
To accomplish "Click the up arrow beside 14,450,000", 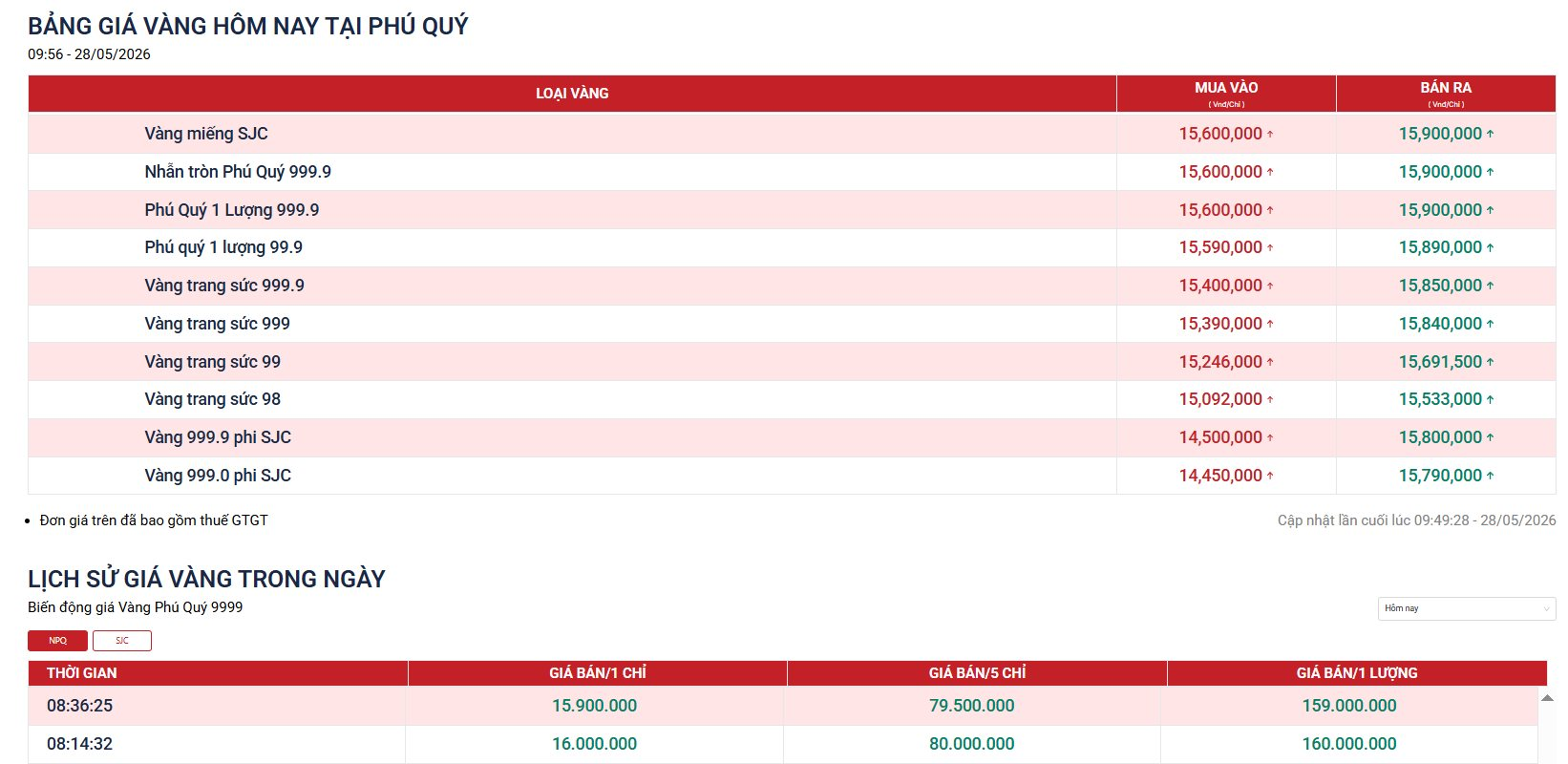I will (1270, 476).
